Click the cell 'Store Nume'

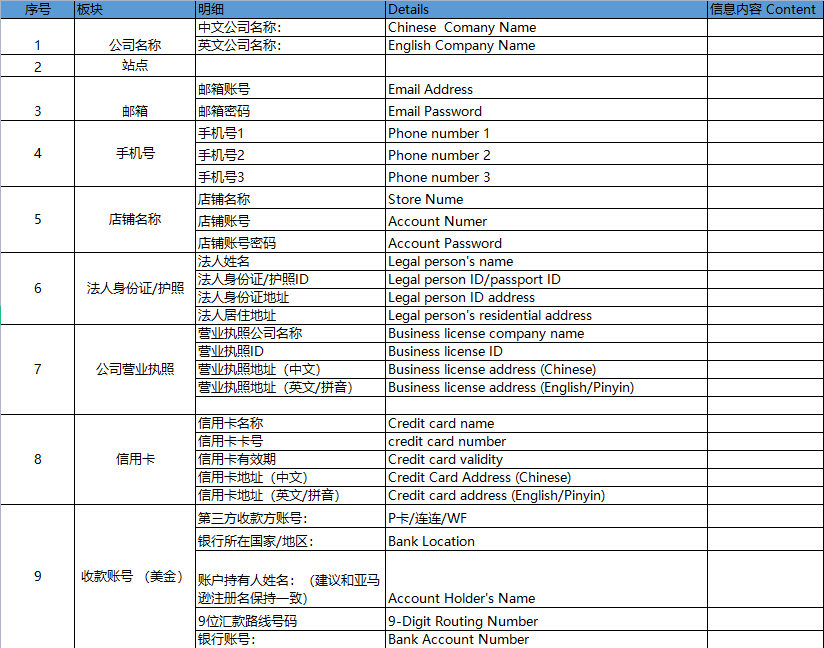point(547,198)
